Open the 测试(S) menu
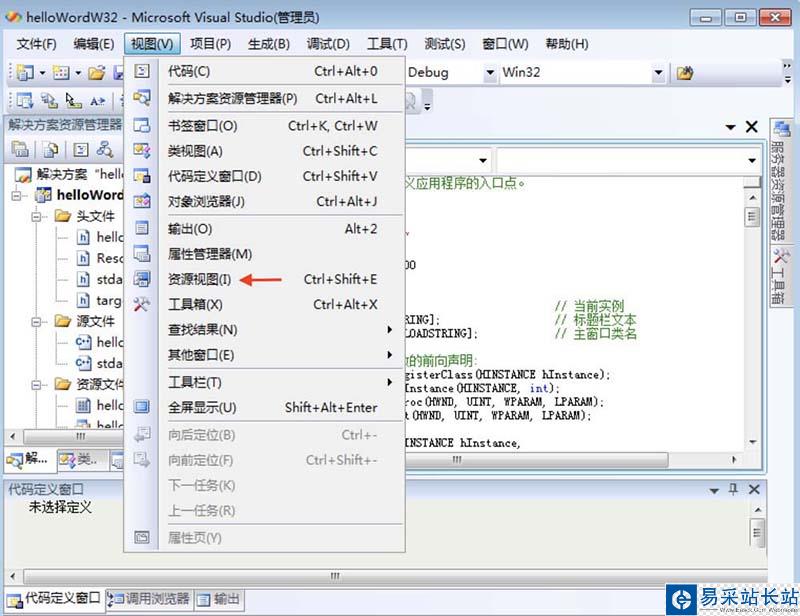 tap(445, 44)
